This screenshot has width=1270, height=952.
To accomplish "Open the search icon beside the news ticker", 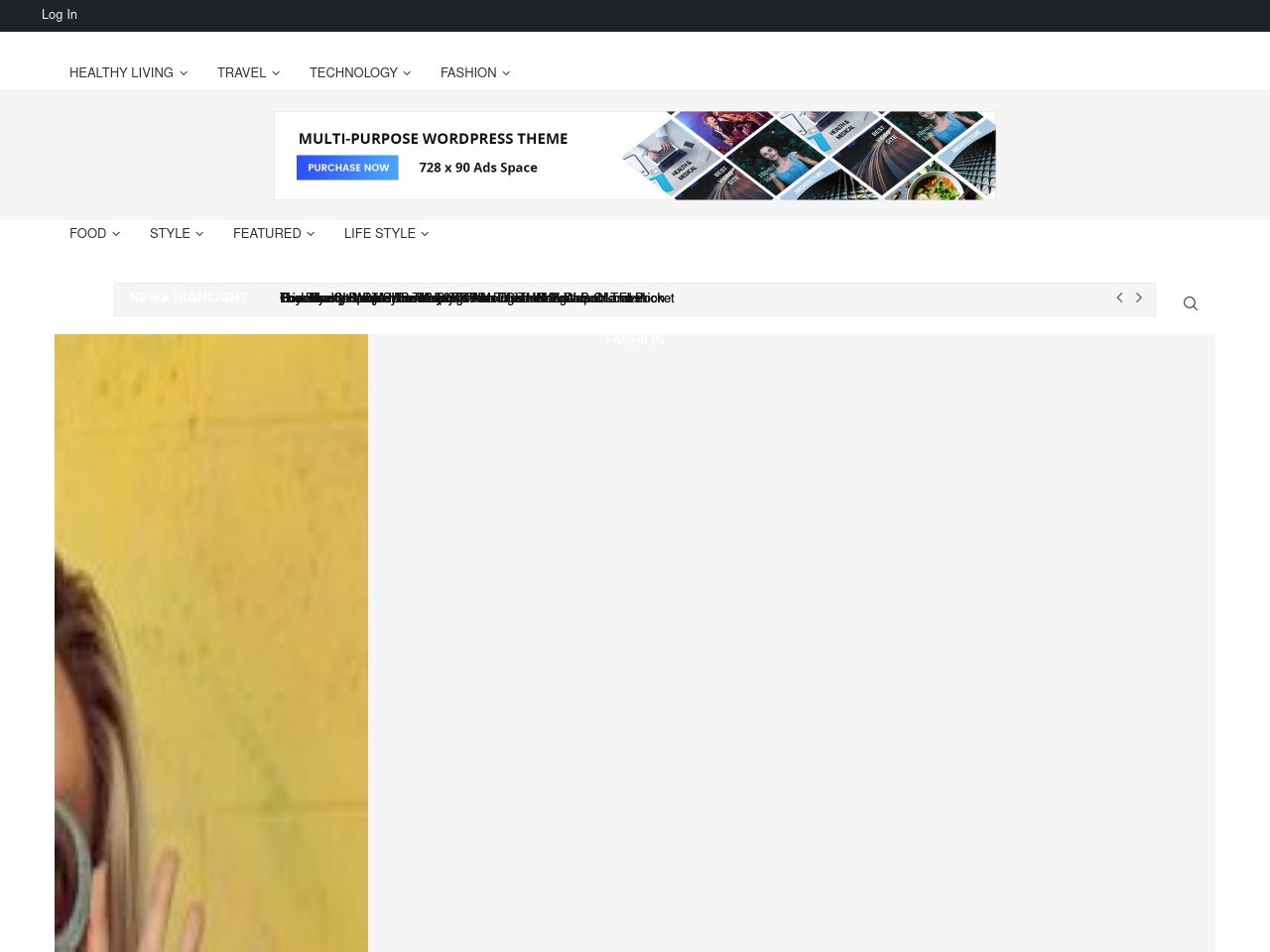I will 1191,303.
